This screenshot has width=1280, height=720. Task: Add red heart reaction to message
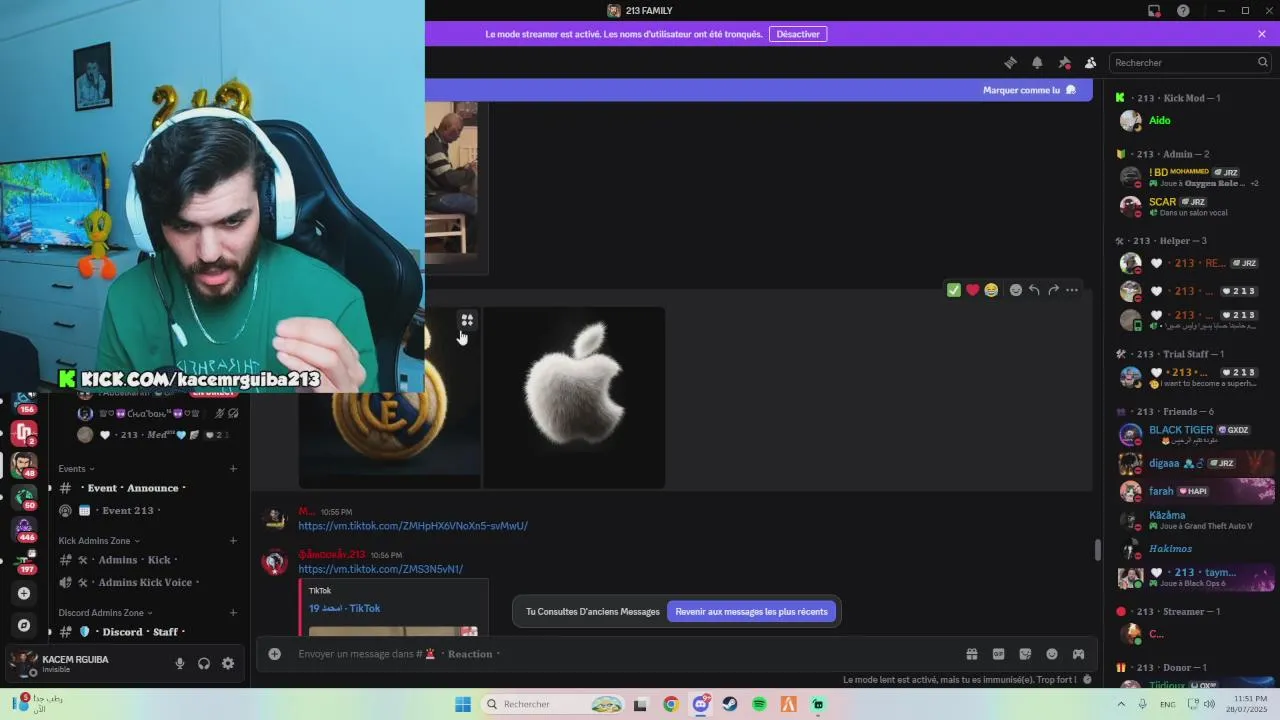pos(972,290)
